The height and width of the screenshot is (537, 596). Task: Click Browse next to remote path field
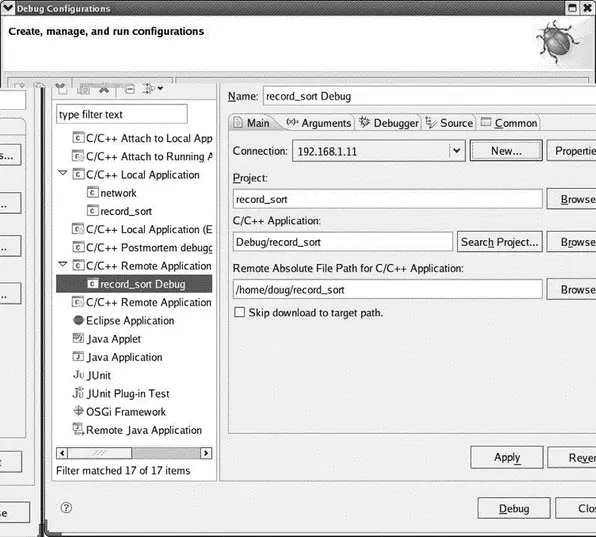click(x=571, y=290)
